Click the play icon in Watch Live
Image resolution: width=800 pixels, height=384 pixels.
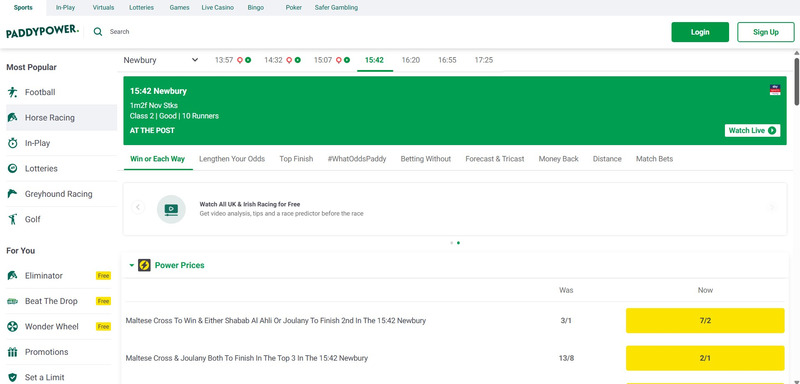click(x=771, y=131)
